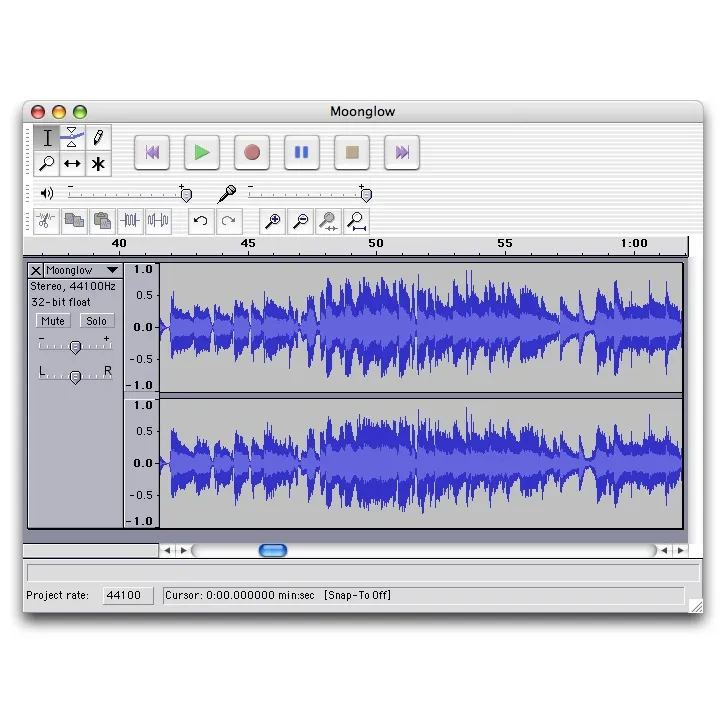Click the left scroll arrow beside the scrollbar
The width and height of the screenshot is (727, 727).
tap(167, 550)
